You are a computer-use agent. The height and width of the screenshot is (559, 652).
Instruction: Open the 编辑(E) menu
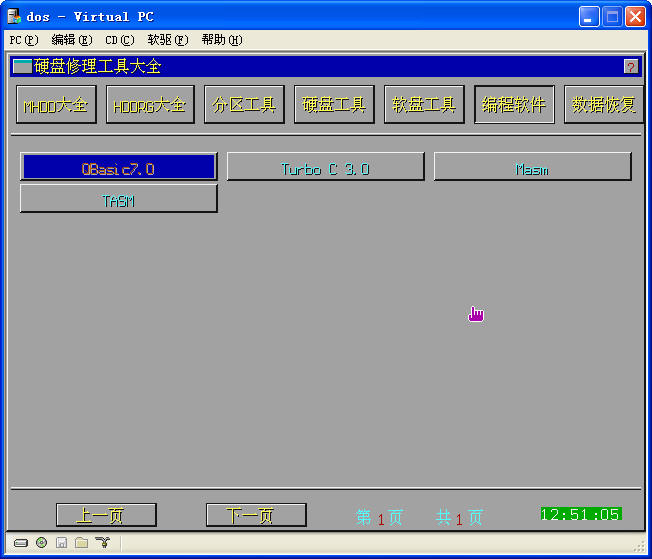[x=72, y=40]
